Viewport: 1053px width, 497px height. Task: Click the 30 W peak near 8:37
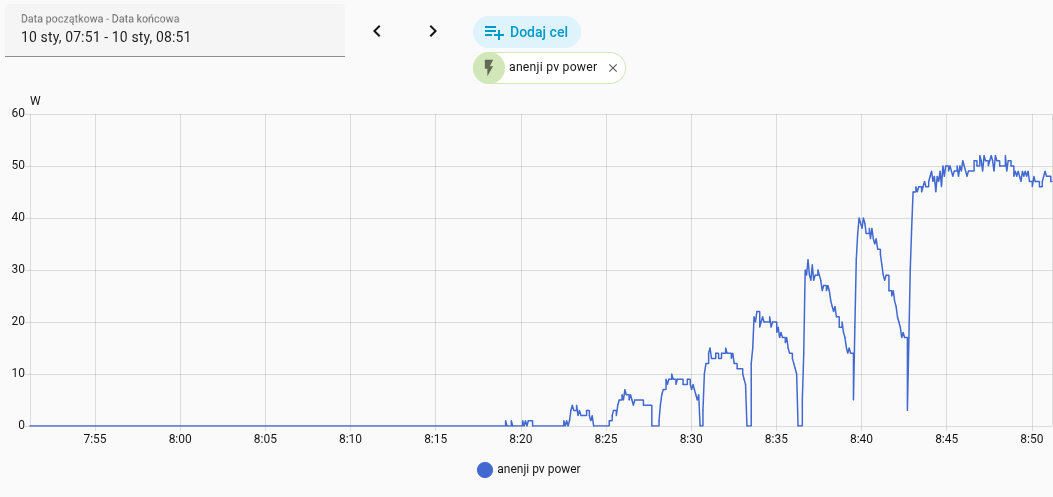807,261
